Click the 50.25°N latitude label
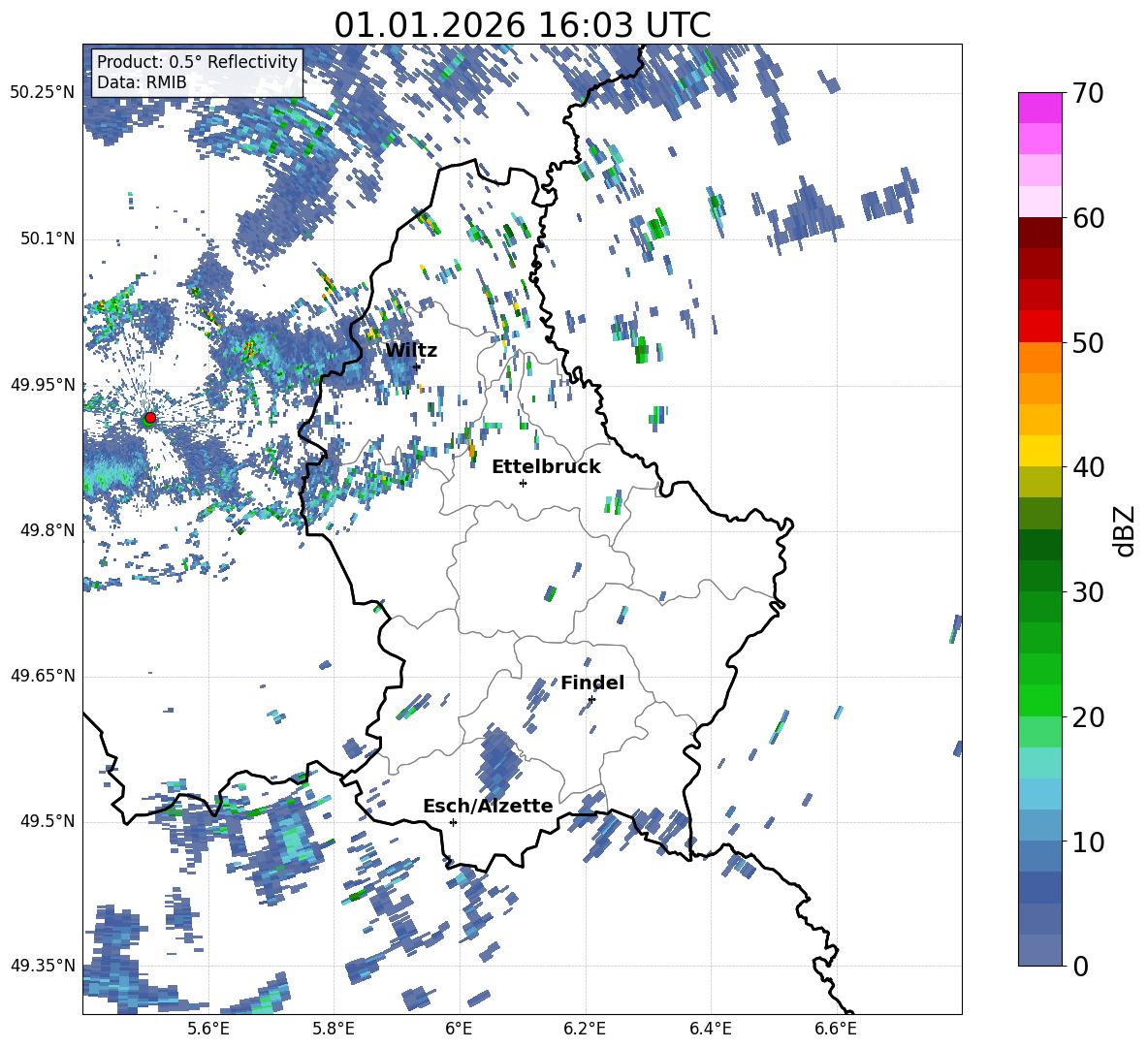1148x1048 pixels. [x=43, y=93]
